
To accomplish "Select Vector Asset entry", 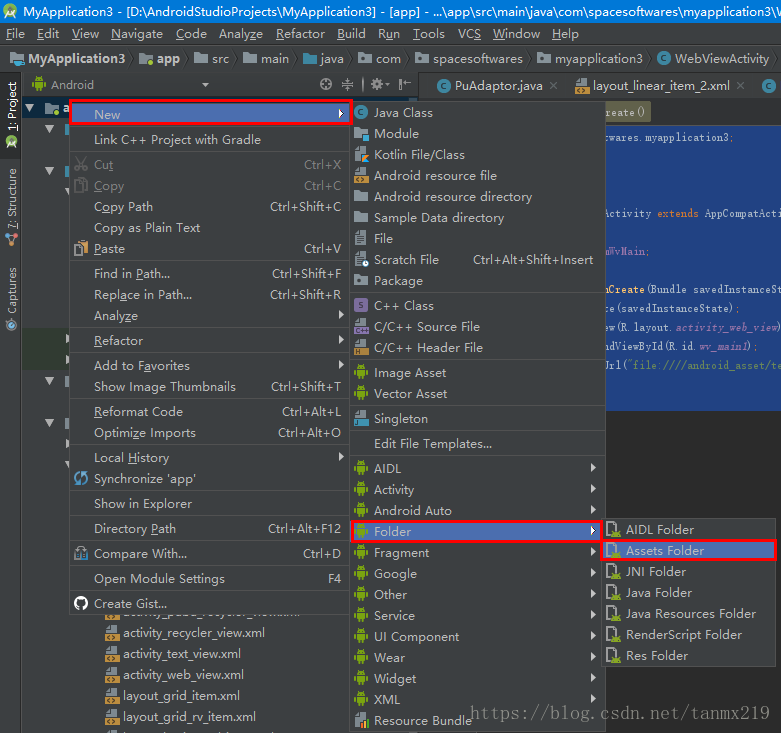I will (478, 394).
